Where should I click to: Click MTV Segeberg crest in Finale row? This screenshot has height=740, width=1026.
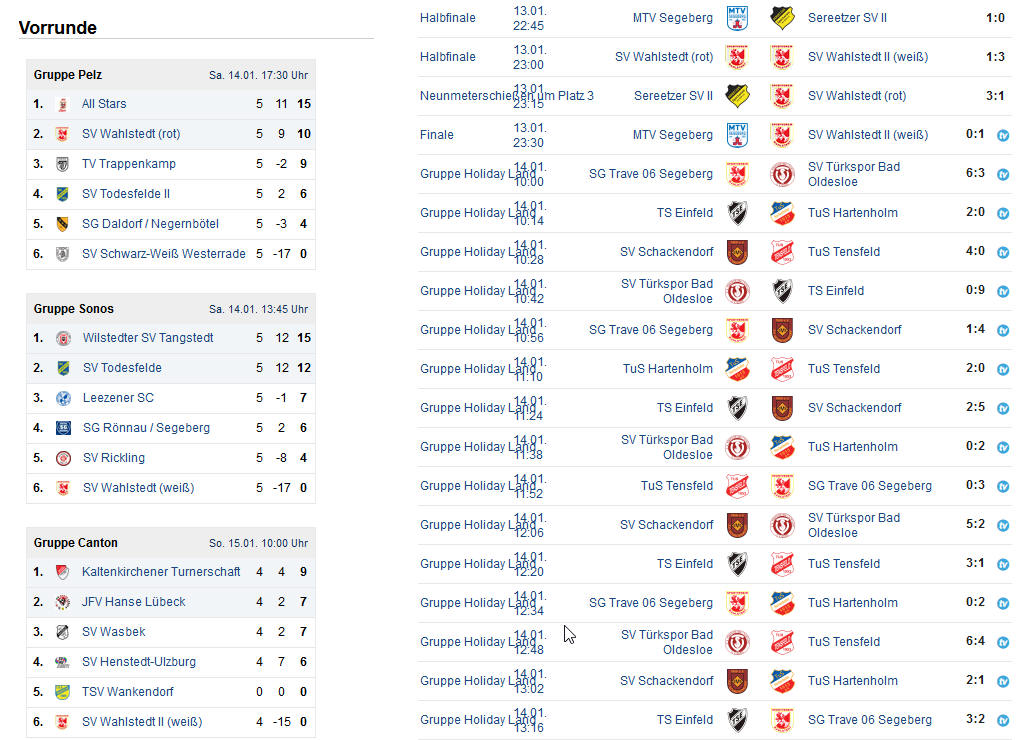click(737, 135)
